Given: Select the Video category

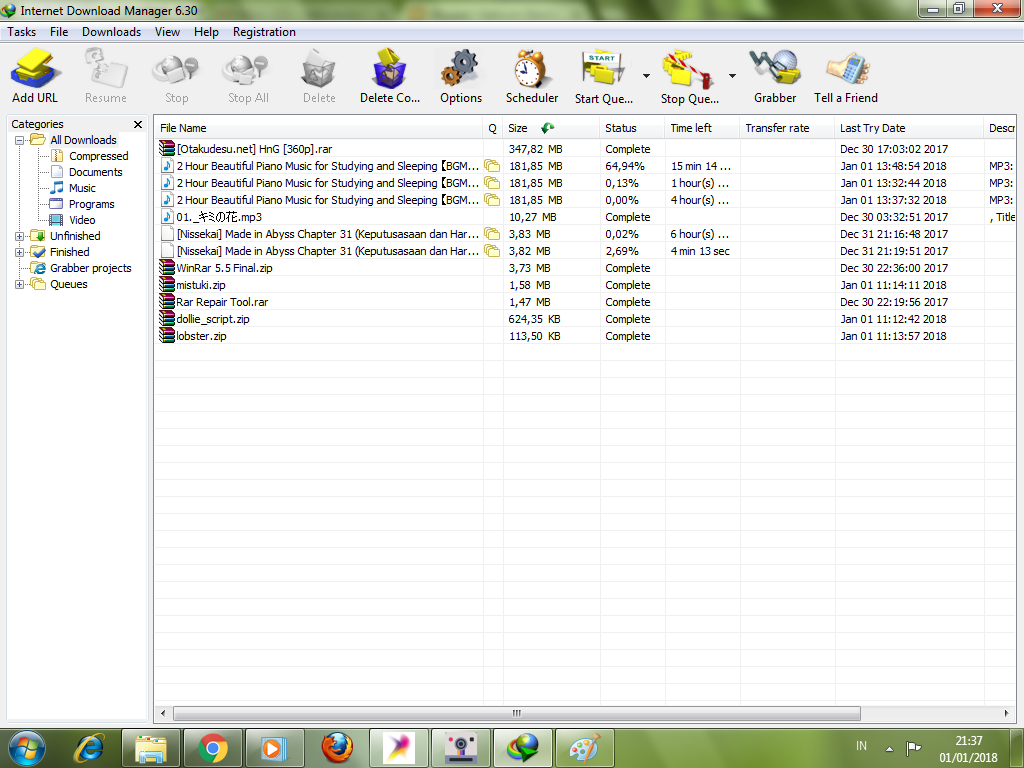Looking at the screenshot, I should [82, 220].
